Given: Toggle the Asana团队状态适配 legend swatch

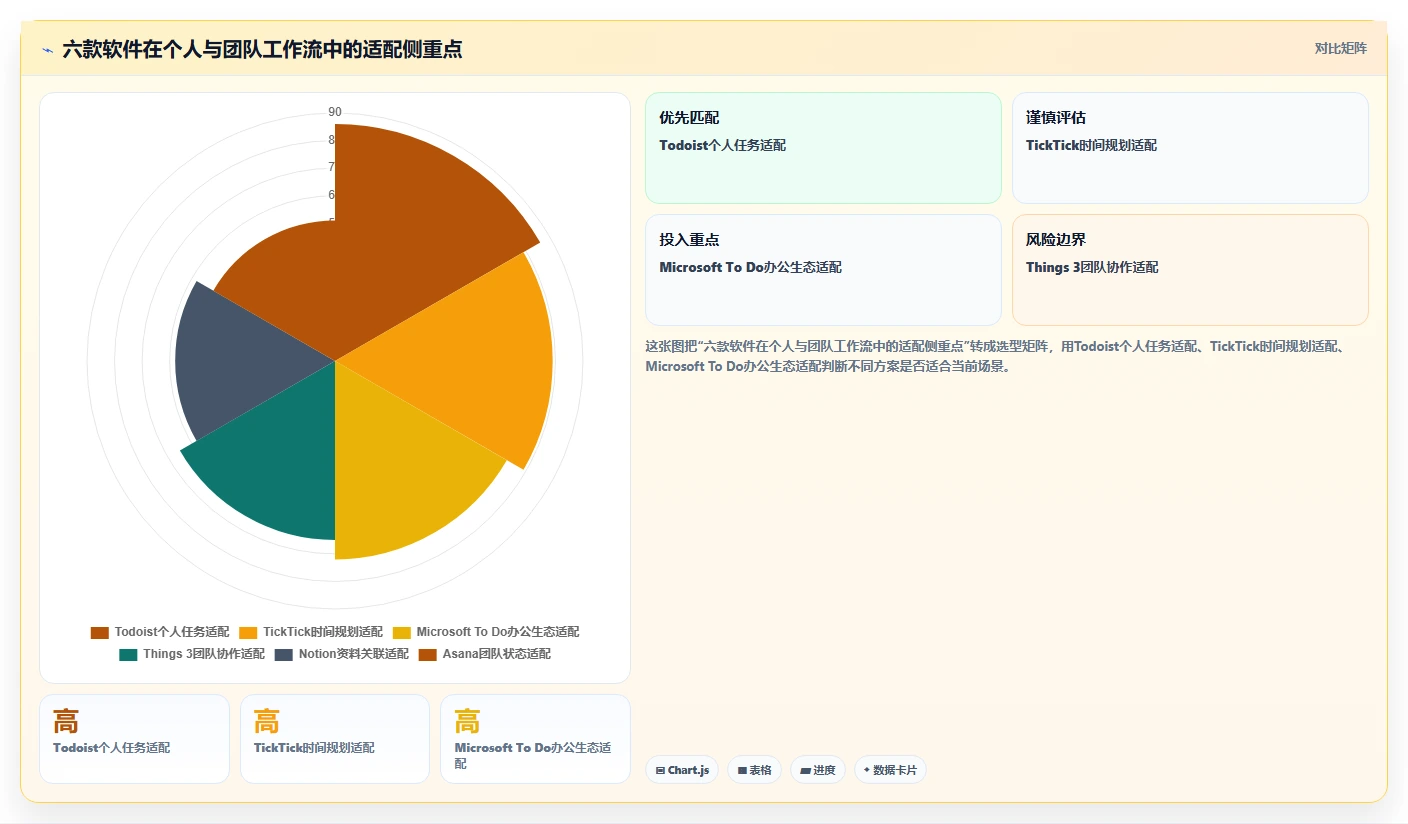Looking at the screenshot, I should 428,654.
